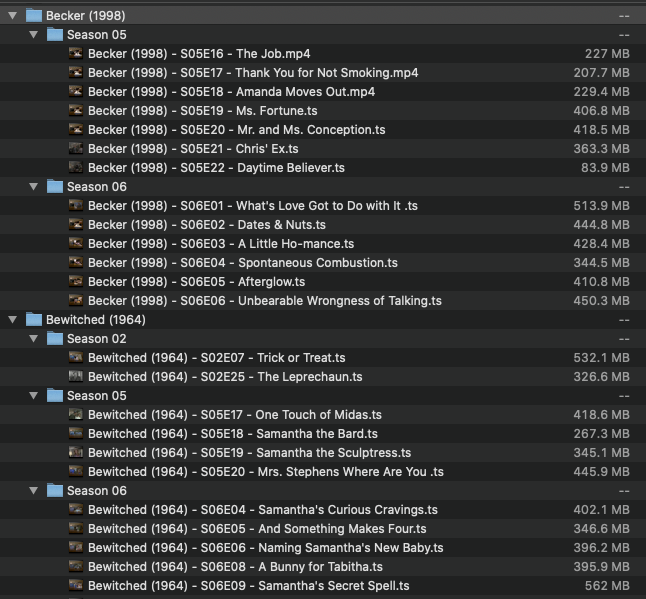
Task: Select the Bewitched (1964) folder icon
Action: pyautogui.click(x=34, y=320)
